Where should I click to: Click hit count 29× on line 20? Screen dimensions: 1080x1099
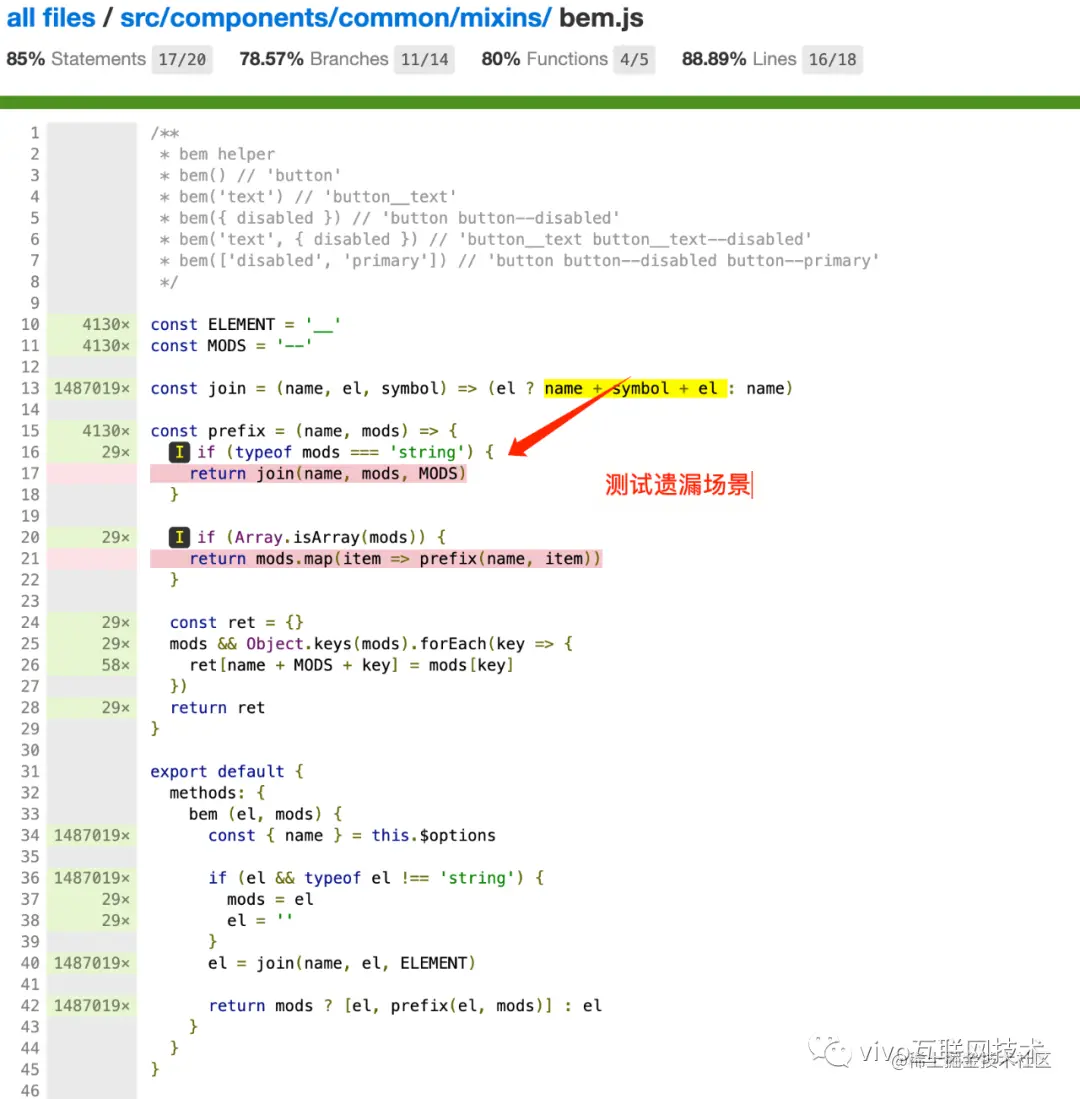click(116, 538)
